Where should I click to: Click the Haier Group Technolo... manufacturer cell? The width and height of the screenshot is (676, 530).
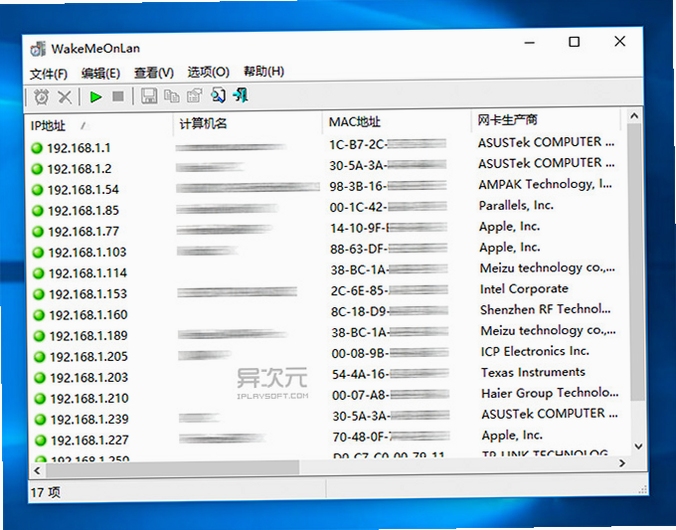pyautogui.click(x=550, y=392)
